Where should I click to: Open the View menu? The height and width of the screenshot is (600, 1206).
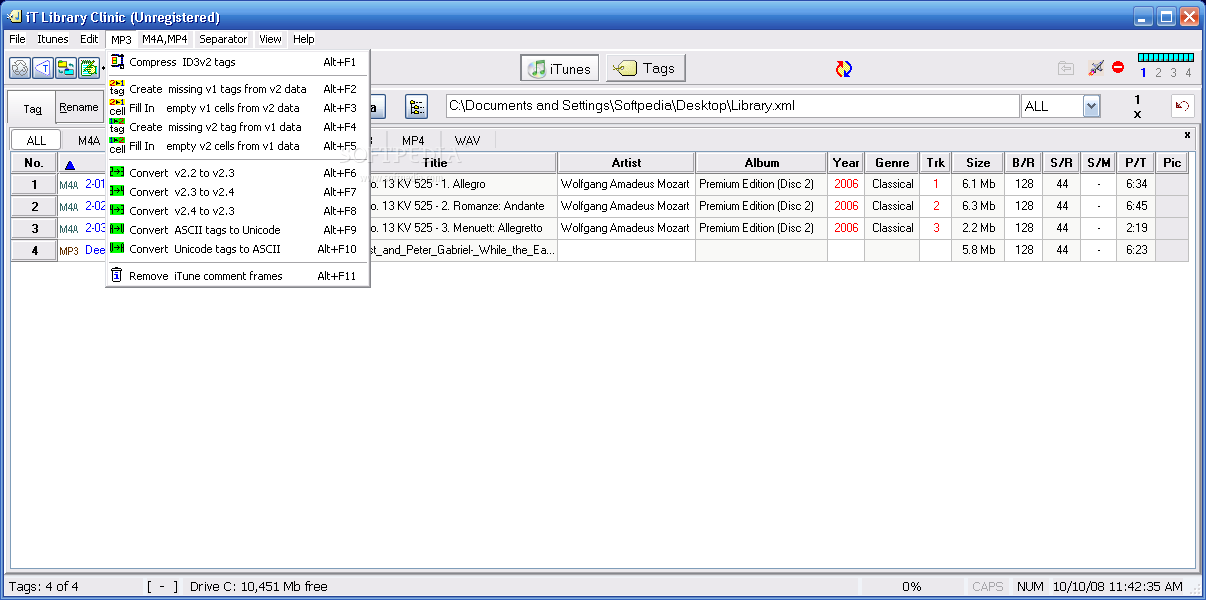(270, 40)
